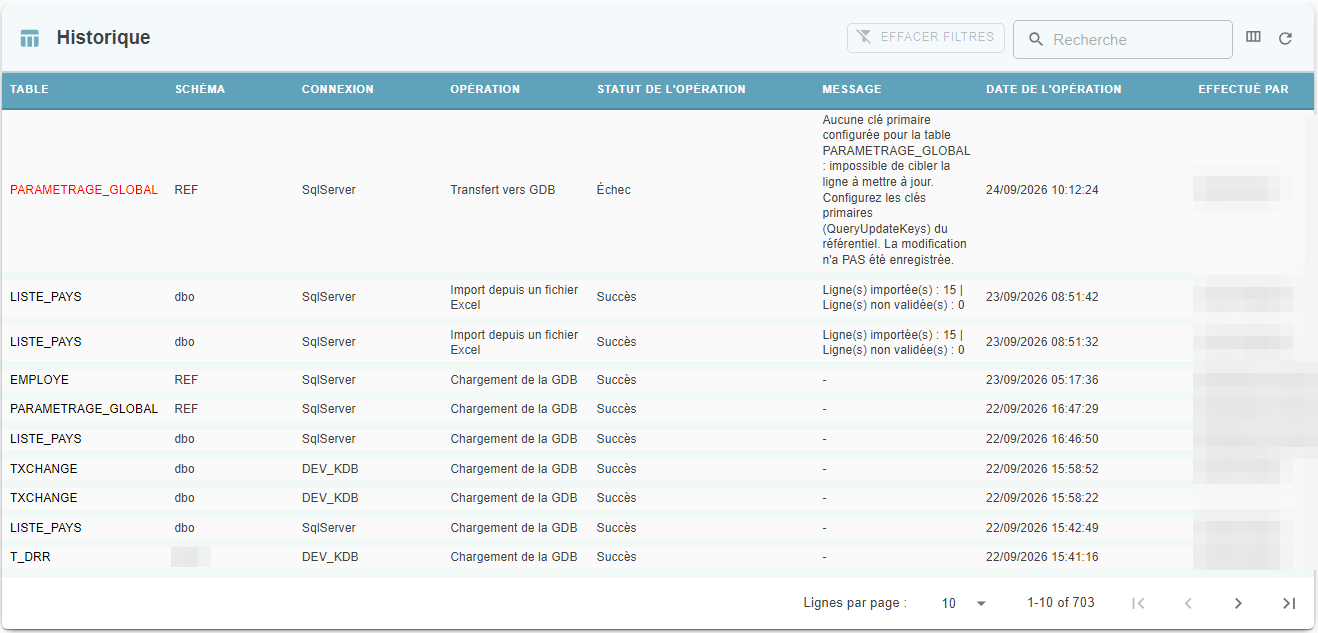The width and height of the screenshot is (1318, 633).
Task: Select TXCHANGE row dated 22/09/2026 15:58:22
Action: coord(659,498)
